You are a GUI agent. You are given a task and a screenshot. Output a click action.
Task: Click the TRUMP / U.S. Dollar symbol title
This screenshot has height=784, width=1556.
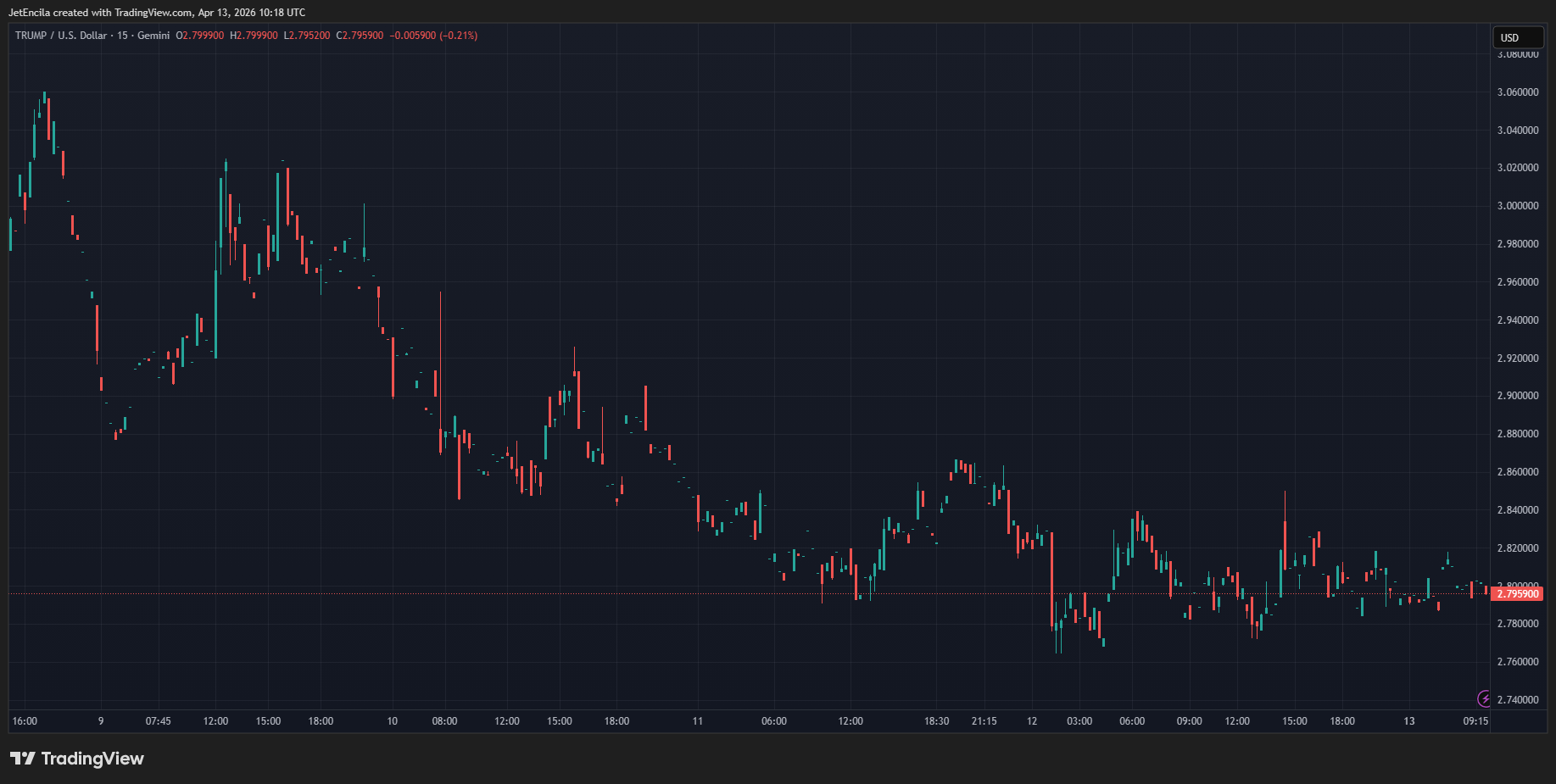click(60, 36)
